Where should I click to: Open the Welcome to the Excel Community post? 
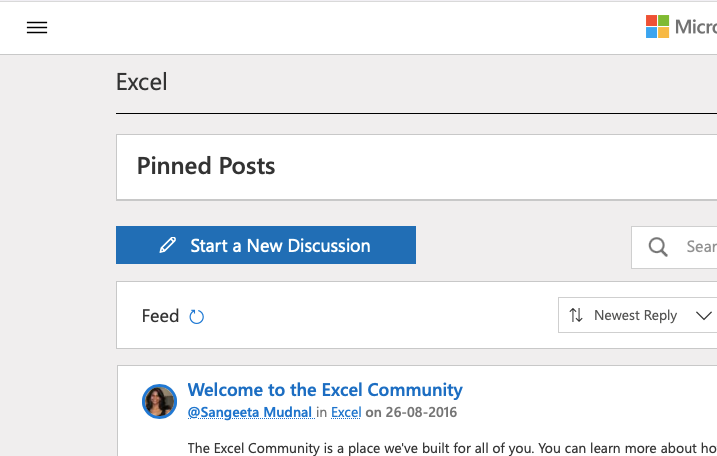tap(325, 390)
